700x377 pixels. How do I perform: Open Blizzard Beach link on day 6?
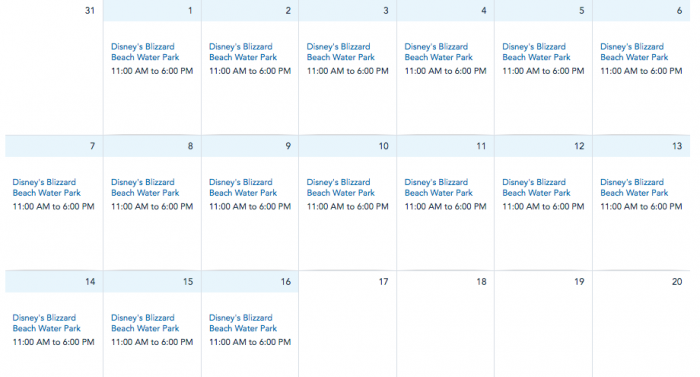coord(634,52)
